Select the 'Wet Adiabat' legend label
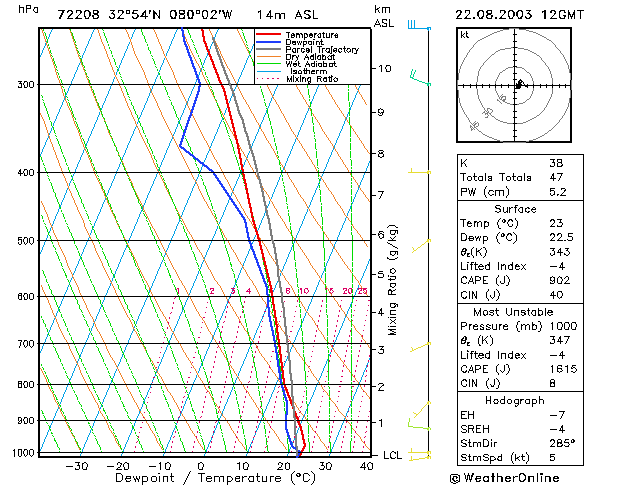 tap(311, 64)
